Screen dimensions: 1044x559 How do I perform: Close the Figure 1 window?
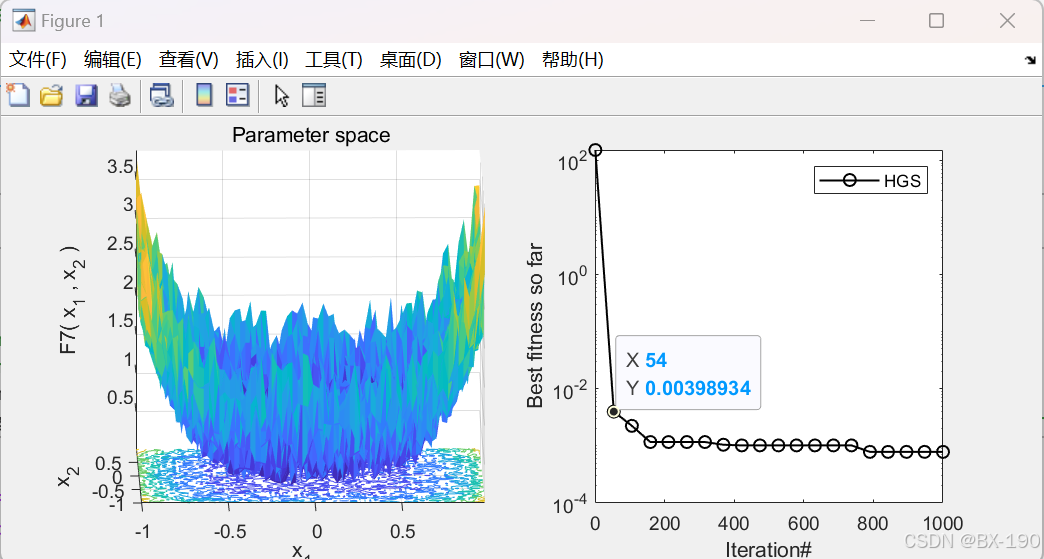(1007, 21)
